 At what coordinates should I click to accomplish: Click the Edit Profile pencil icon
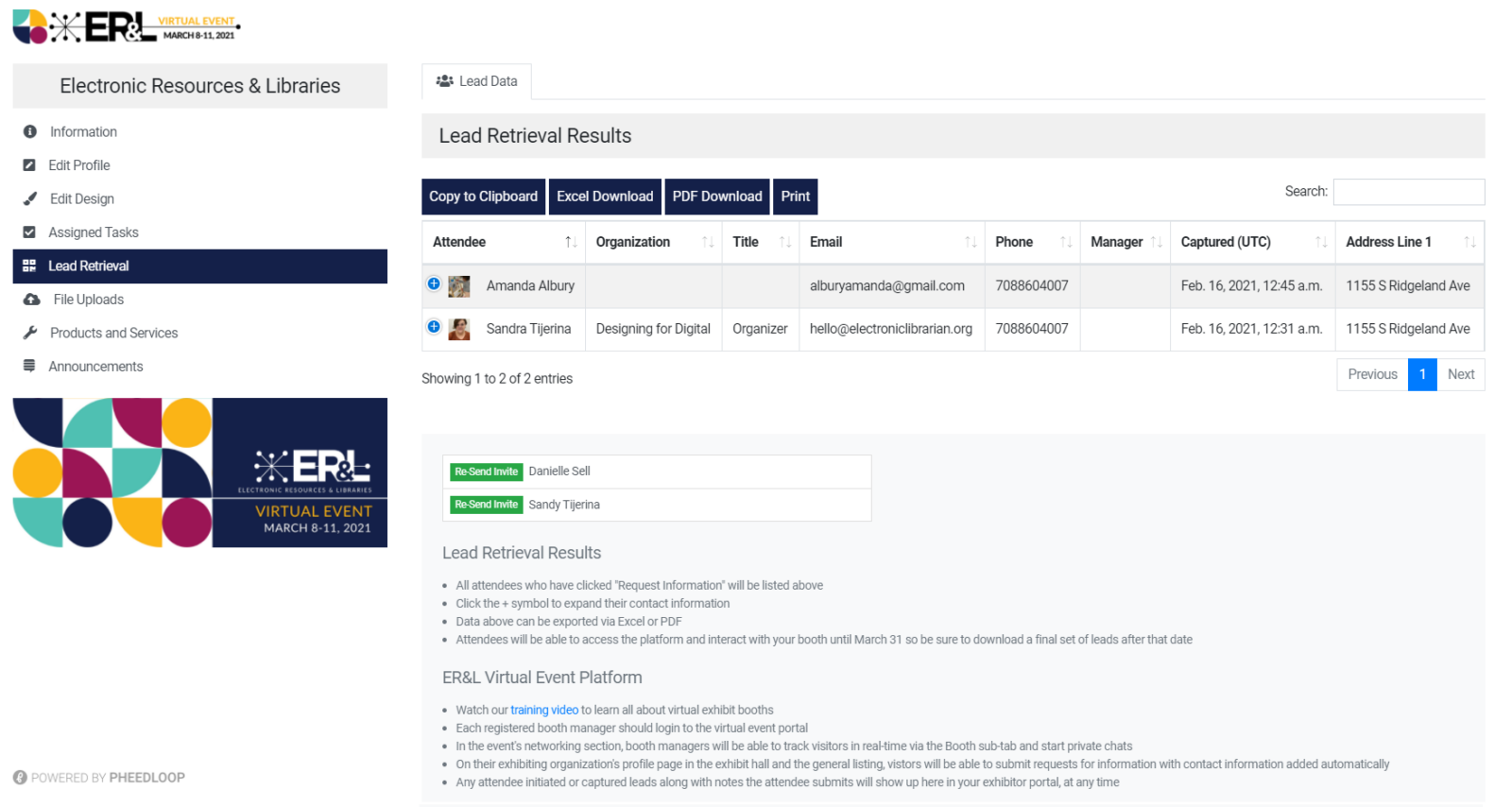click(x=29, y=165)
